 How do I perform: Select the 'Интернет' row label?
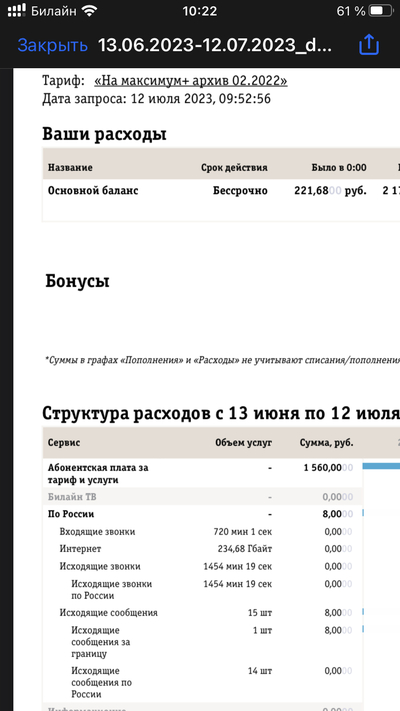click(x=80, y=549)
